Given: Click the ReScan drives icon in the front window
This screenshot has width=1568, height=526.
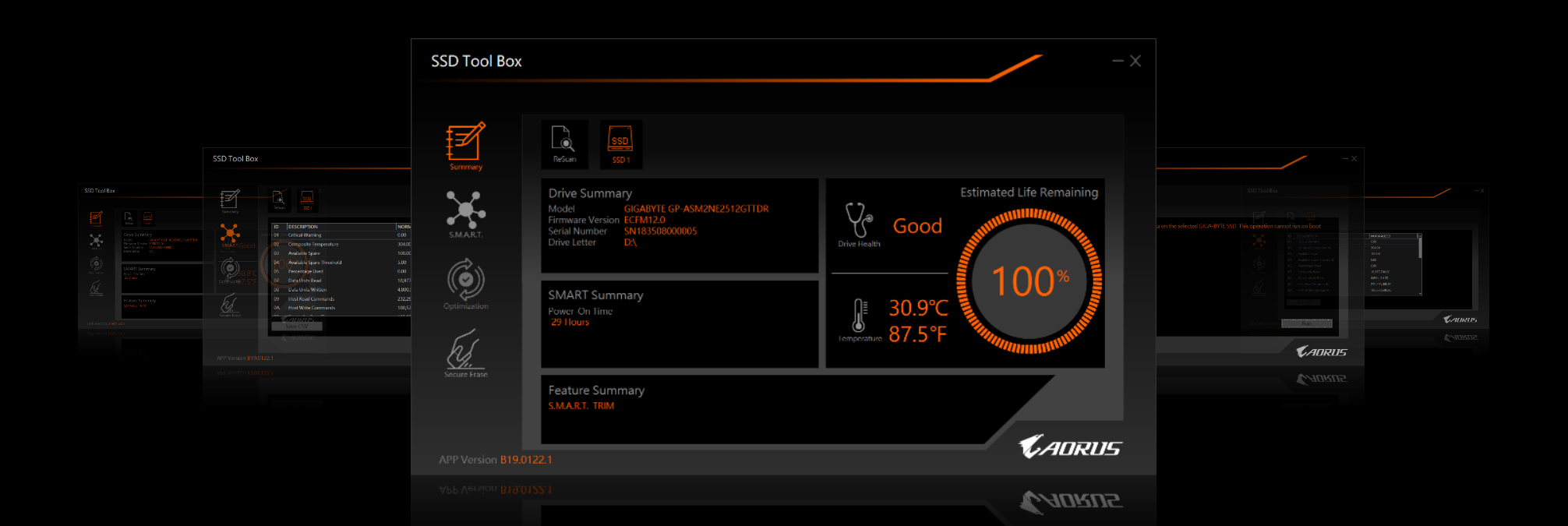Looking at the screenshot, I should pos(564,144).
